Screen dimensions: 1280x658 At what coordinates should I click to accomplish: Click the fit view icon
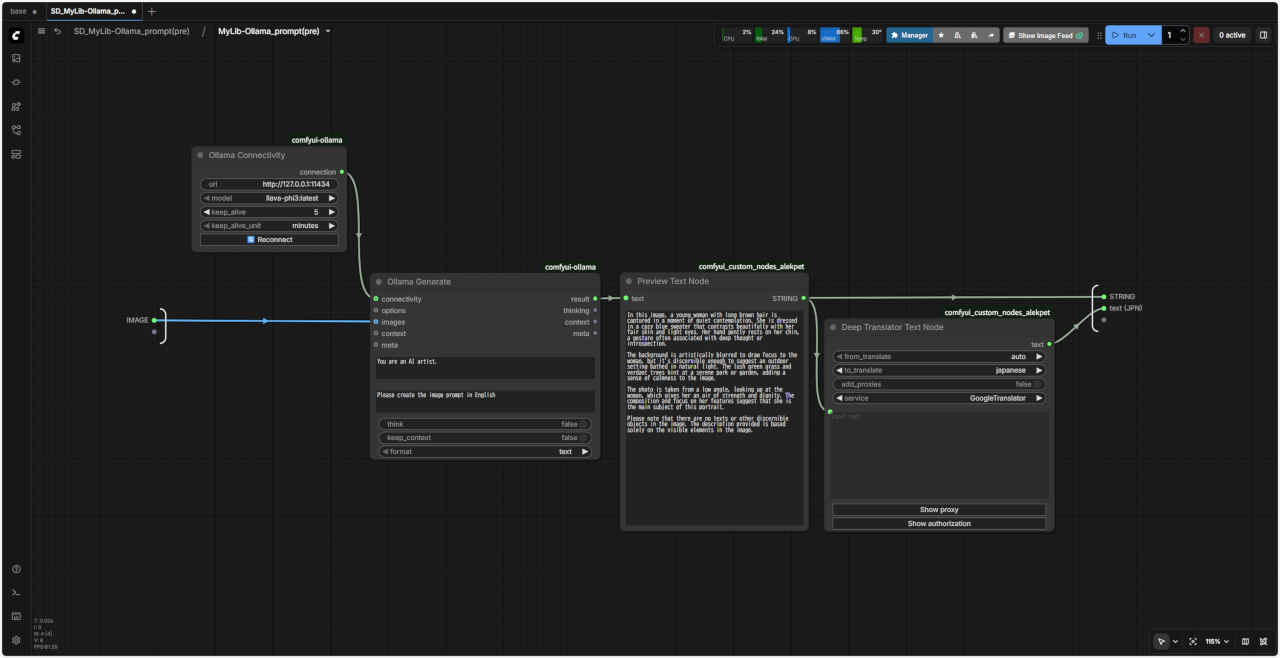pyautogui.click(x=1193, y=641)
